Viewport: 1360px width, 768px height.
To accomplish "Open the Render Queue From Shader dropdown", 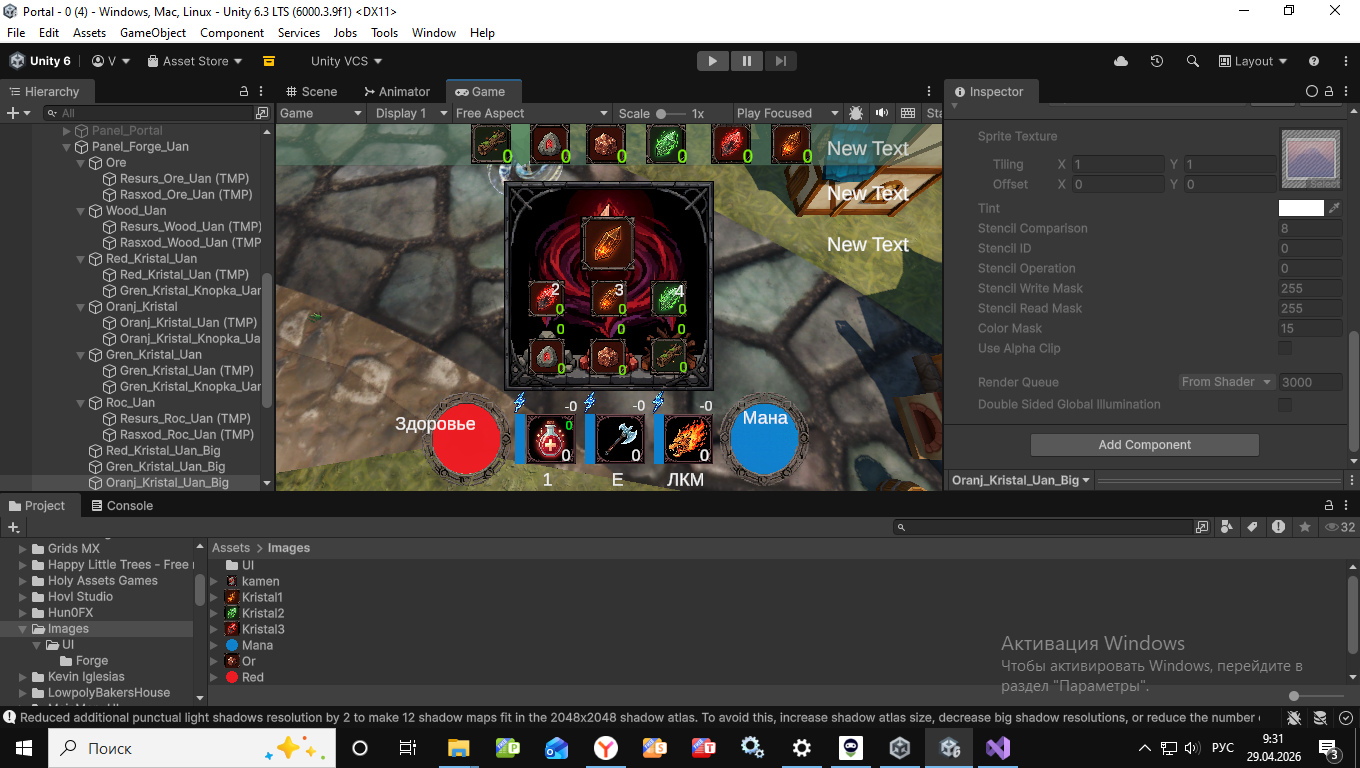I will tap(1226, 382).
